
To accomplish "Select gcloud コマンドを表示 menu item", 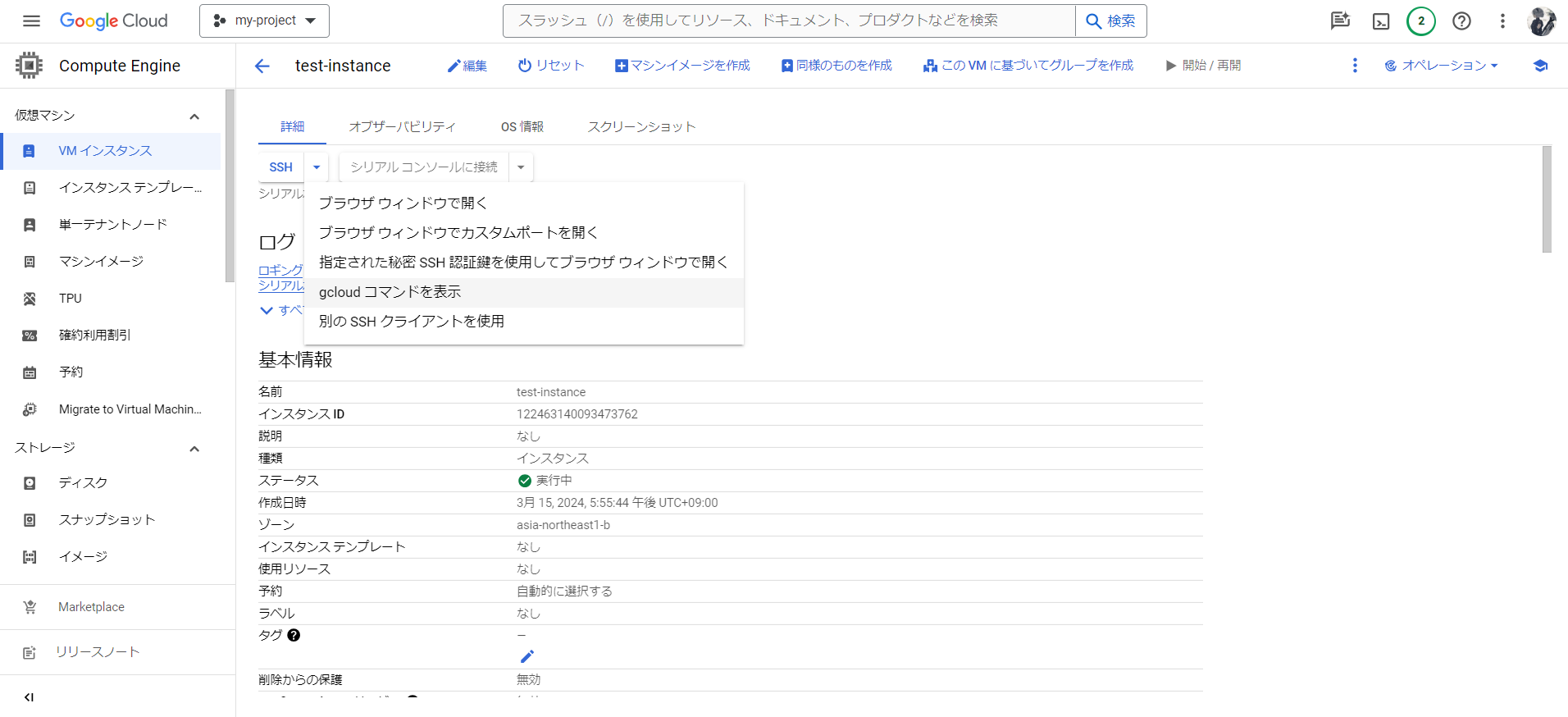I will click(x=523, y=292).
